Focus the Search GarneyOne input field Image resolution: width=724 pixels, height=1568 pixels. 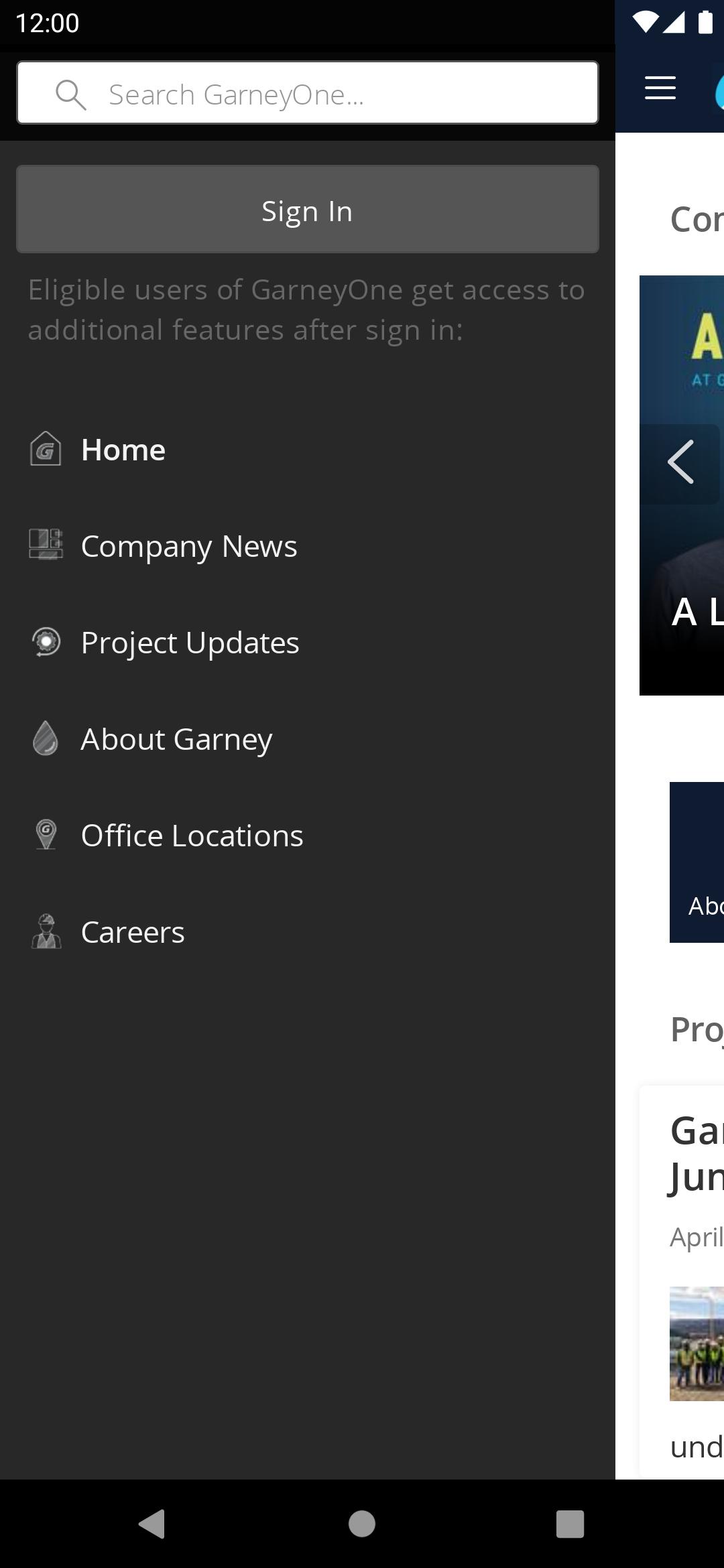tap(308, 92)
